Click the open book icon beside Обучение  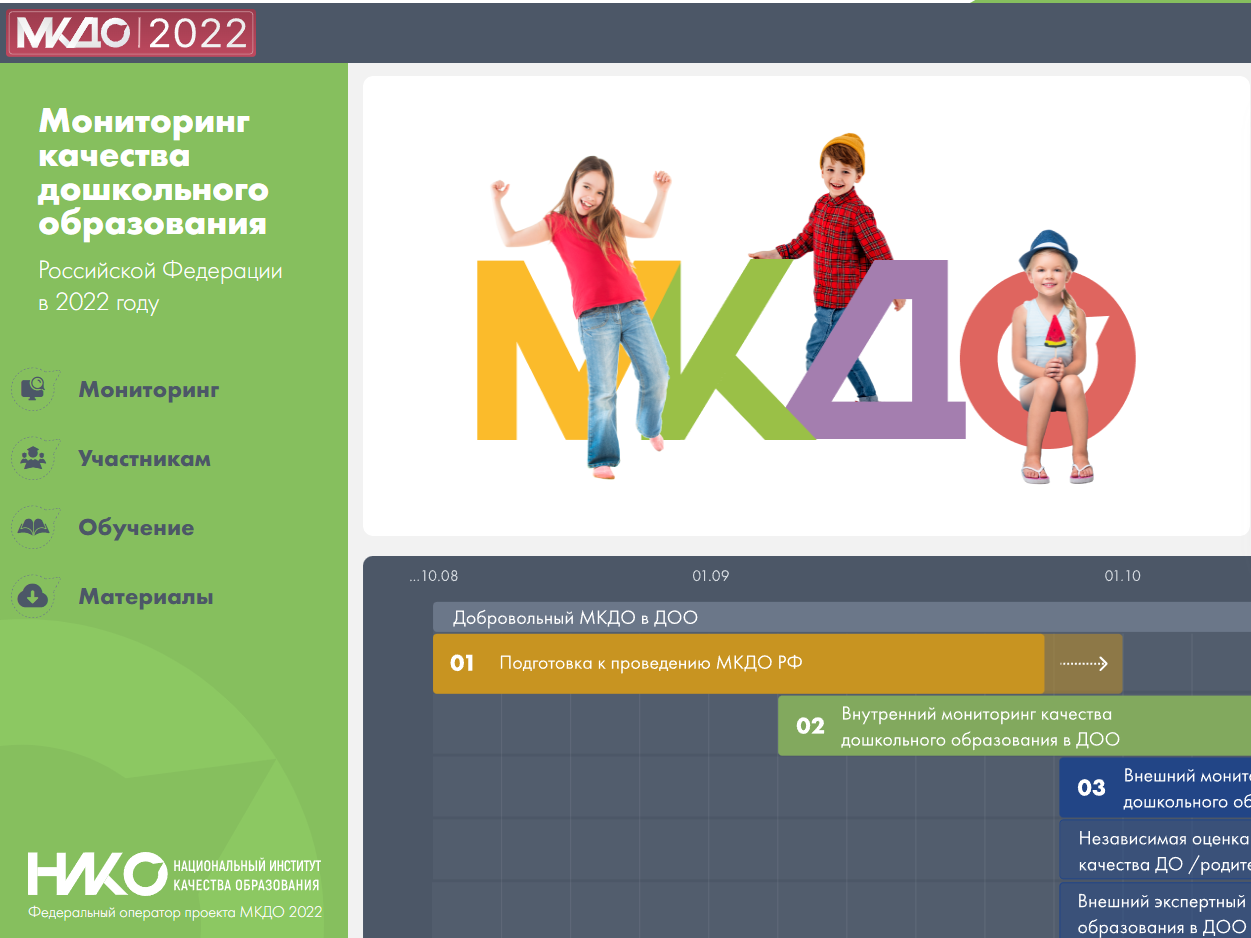click(34, 527)
